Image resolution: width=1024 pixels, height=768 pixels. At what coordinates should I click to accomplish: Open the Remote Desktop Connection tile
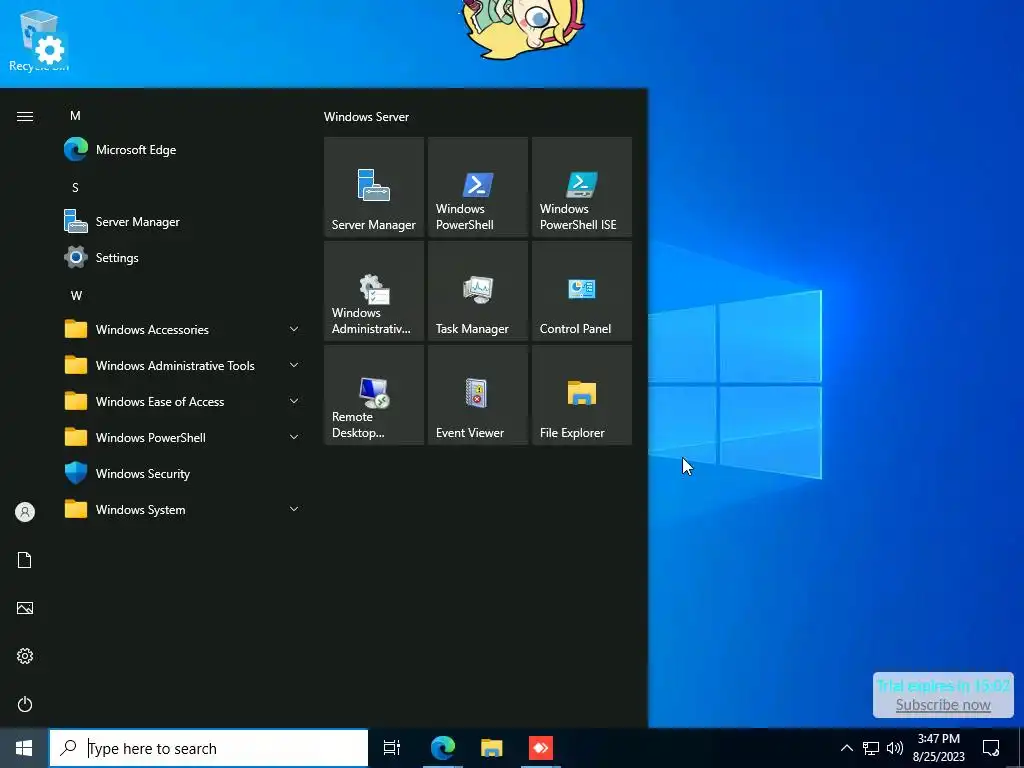point(374,394)
